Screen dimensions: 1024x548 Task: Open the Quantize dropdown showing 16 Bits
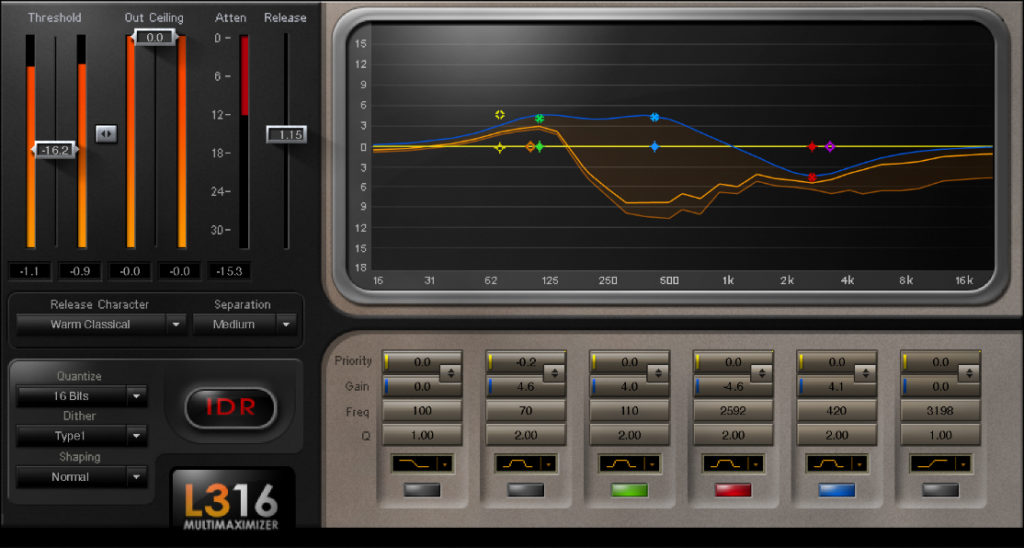(81, 396)
